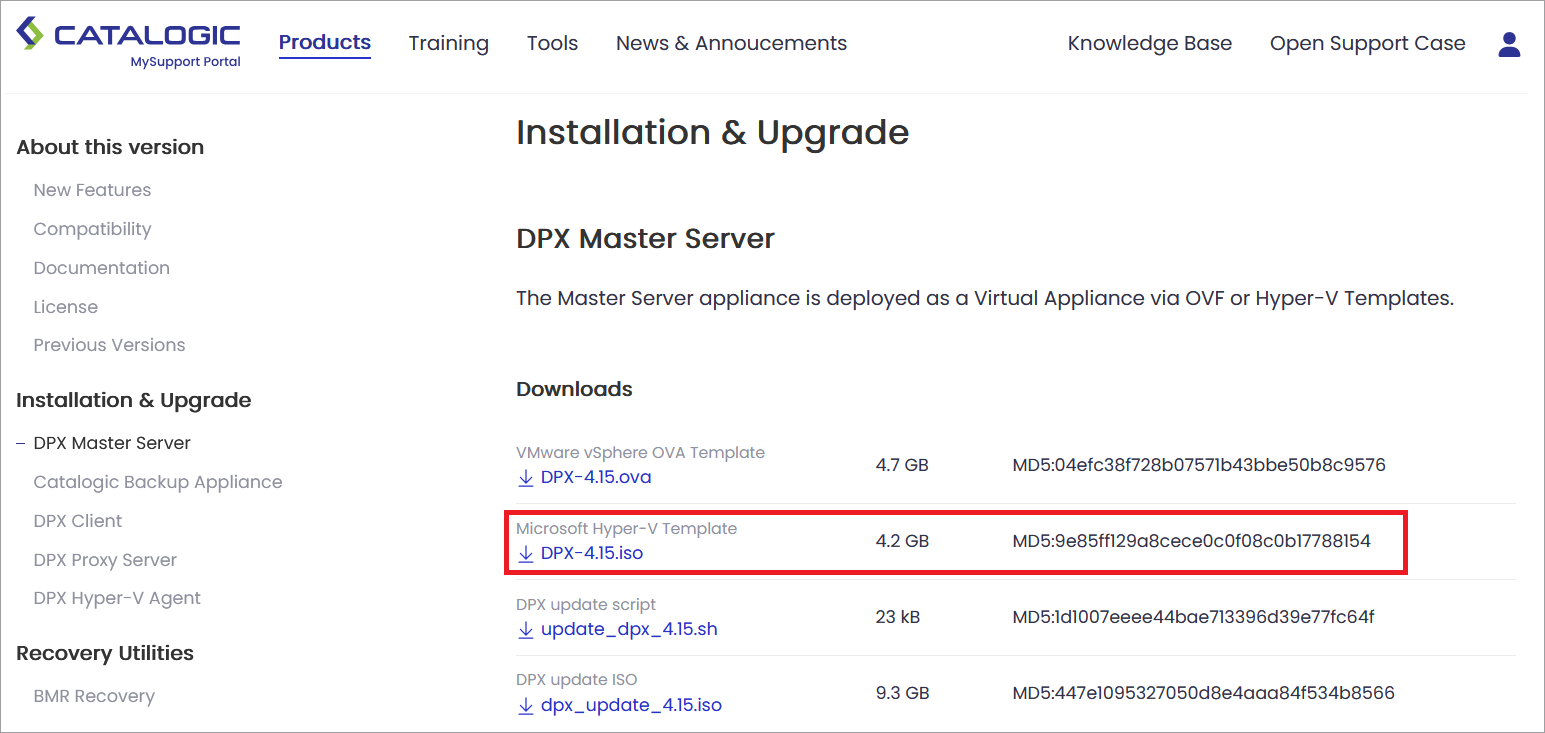The height and width of the screenshot is (733, 1545).
Task: Click download arrow icon for DPX-4.15.ova
Action: pos(526,478)
